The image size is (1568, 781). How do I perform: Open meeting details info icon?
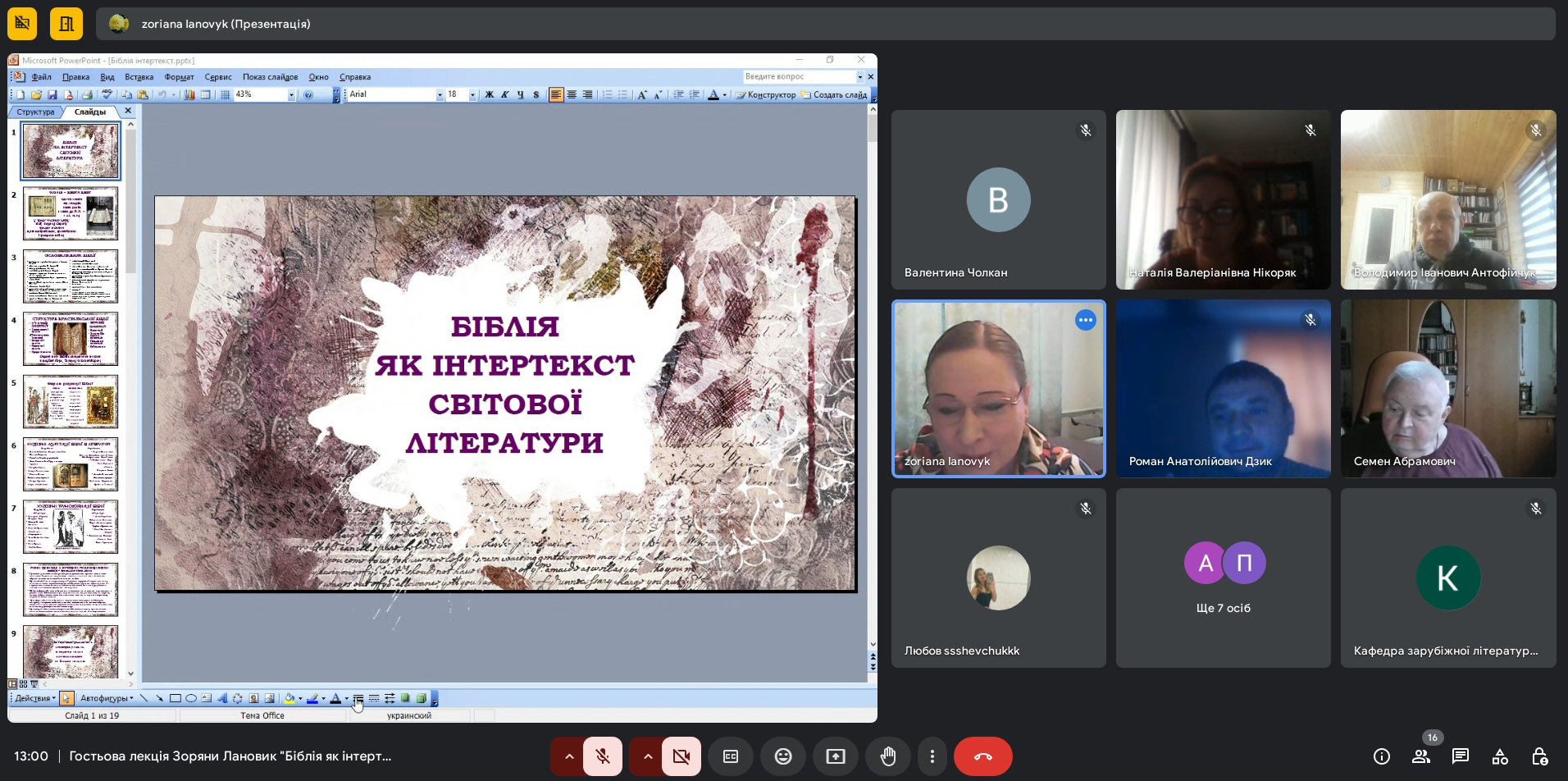[1382, 756]
